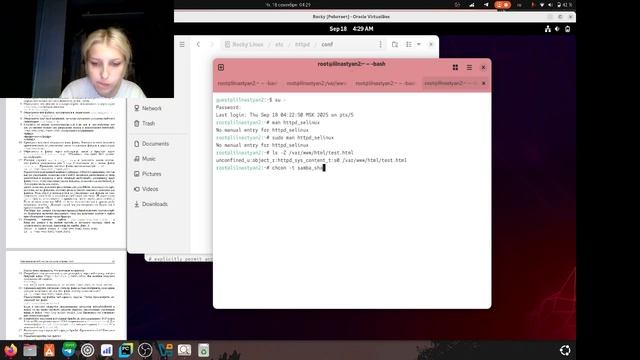Screen dimensions: 640x360
Task: Open guest volume icon in top bar
Action: pos(558,29)
